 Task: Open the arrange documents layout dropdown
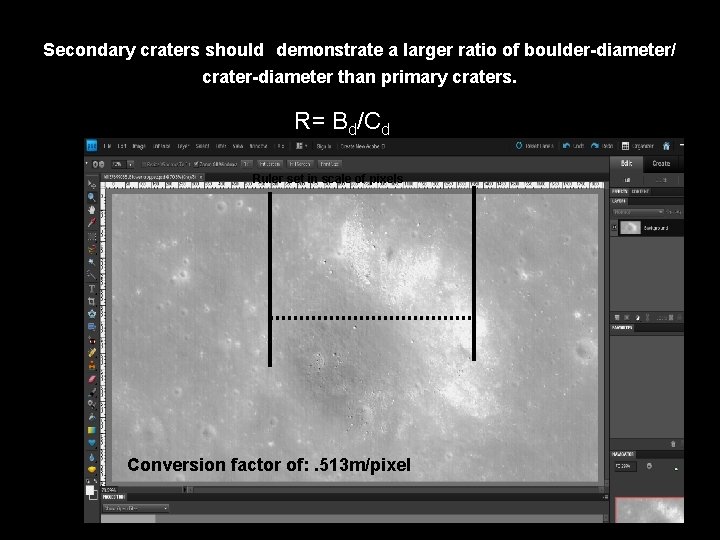(301, 146)
